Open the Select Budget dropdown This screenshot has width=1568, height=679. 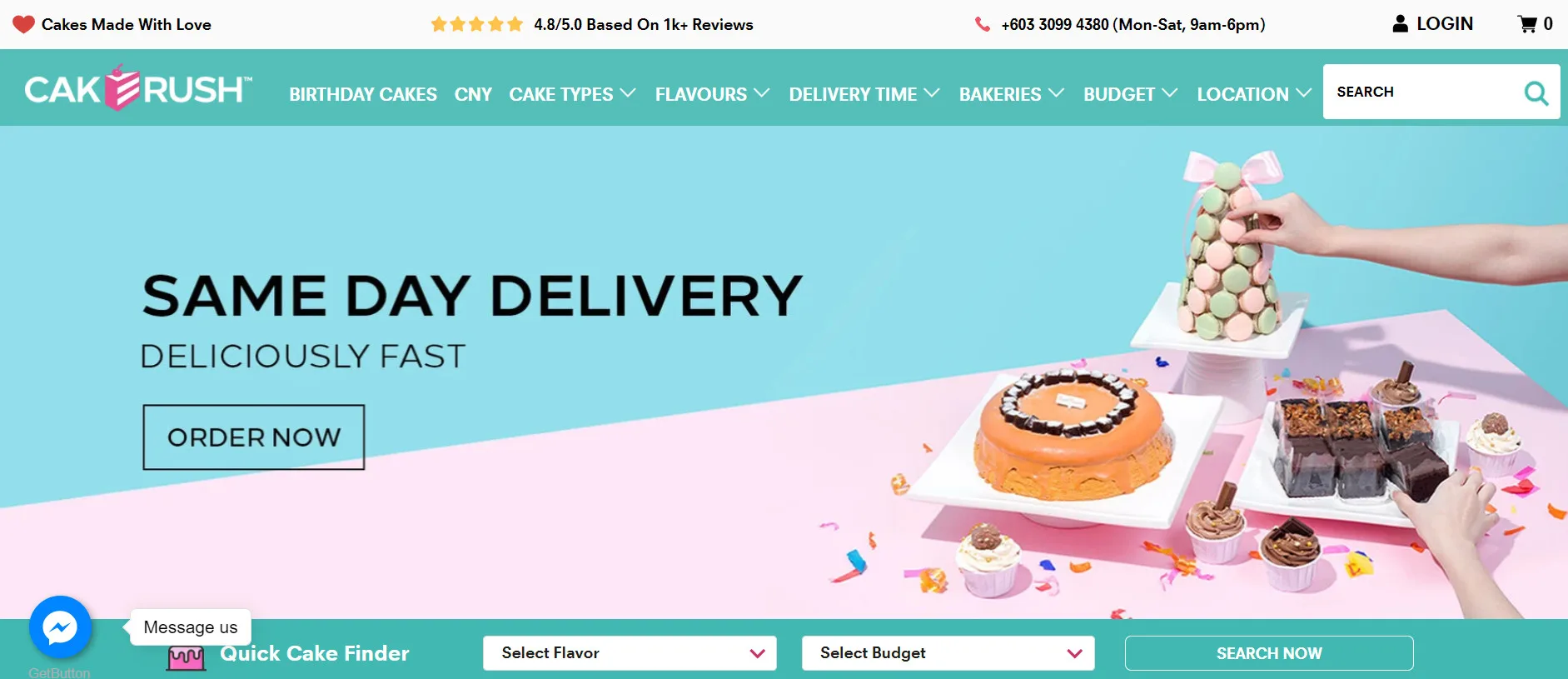948,653
